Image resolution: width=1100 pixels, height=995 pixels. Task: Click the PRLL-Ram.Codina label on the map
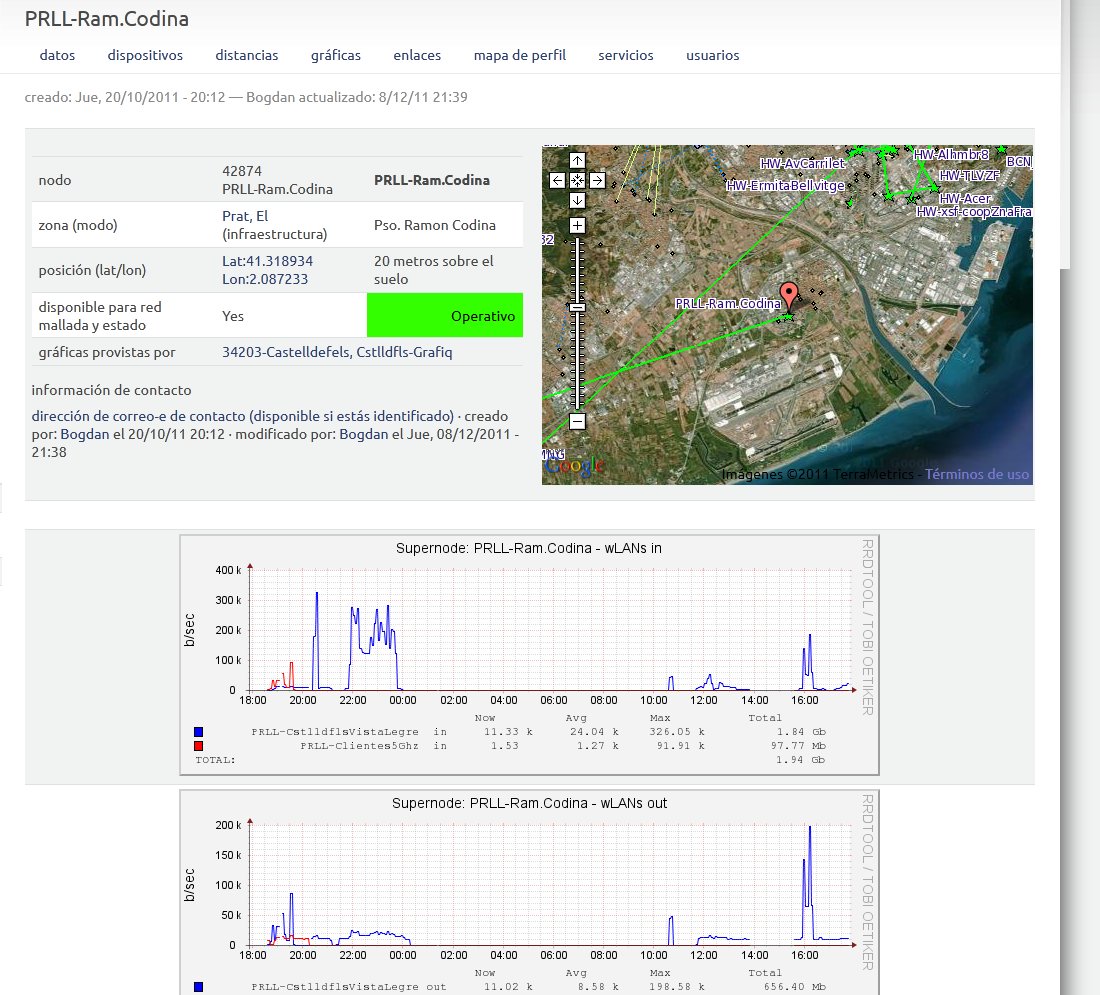click(x=727, y=304)
